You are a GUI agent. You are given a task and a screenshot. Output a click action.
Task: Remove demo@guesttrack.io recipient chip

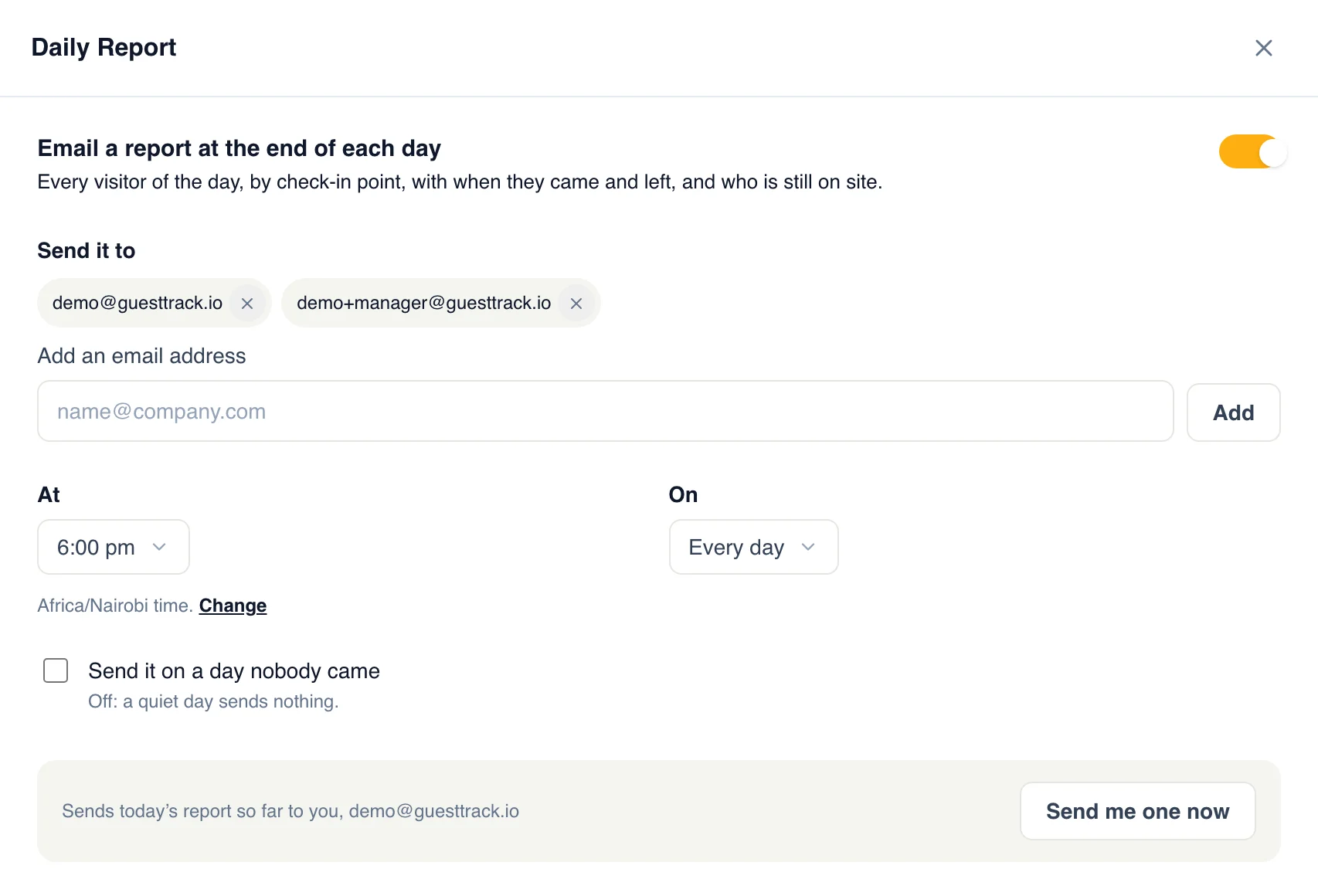[247, 304]
